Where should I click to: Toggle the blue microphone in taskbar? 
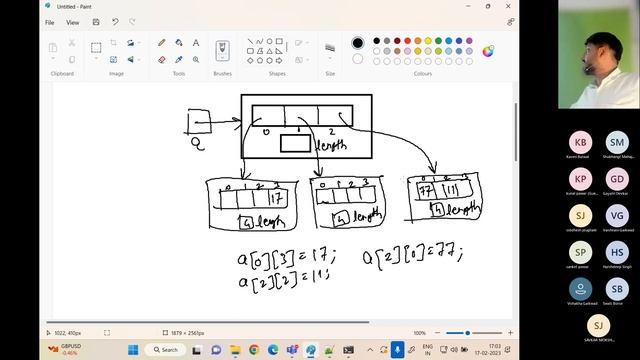[397, 350]
